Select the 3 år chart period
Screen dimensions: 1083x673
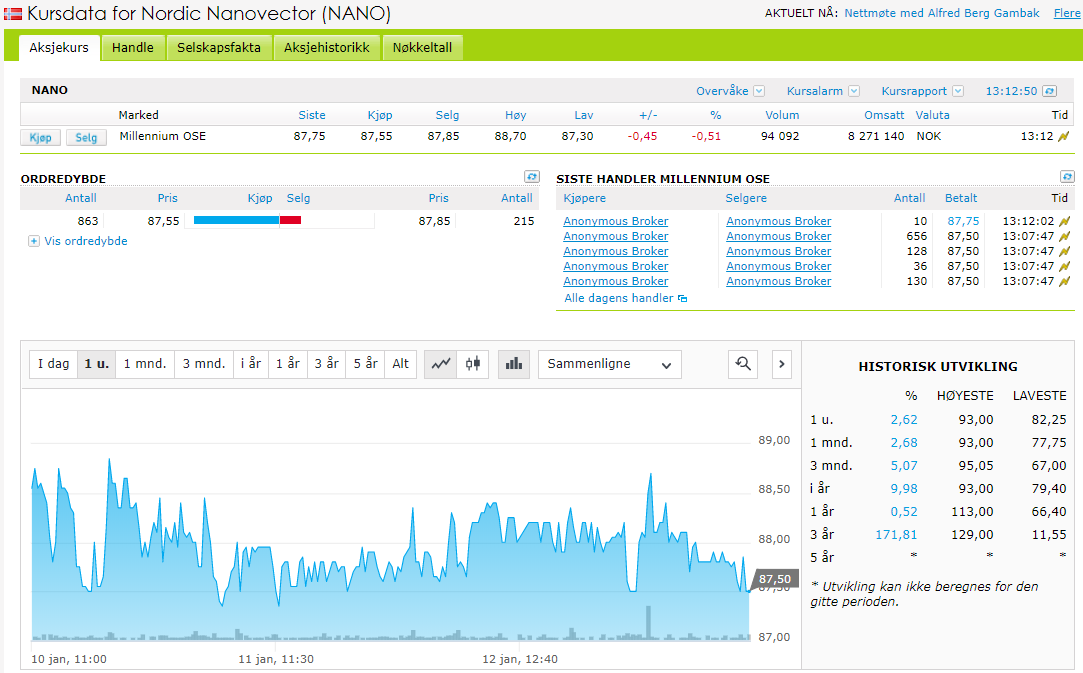click(x=327, y=364)
